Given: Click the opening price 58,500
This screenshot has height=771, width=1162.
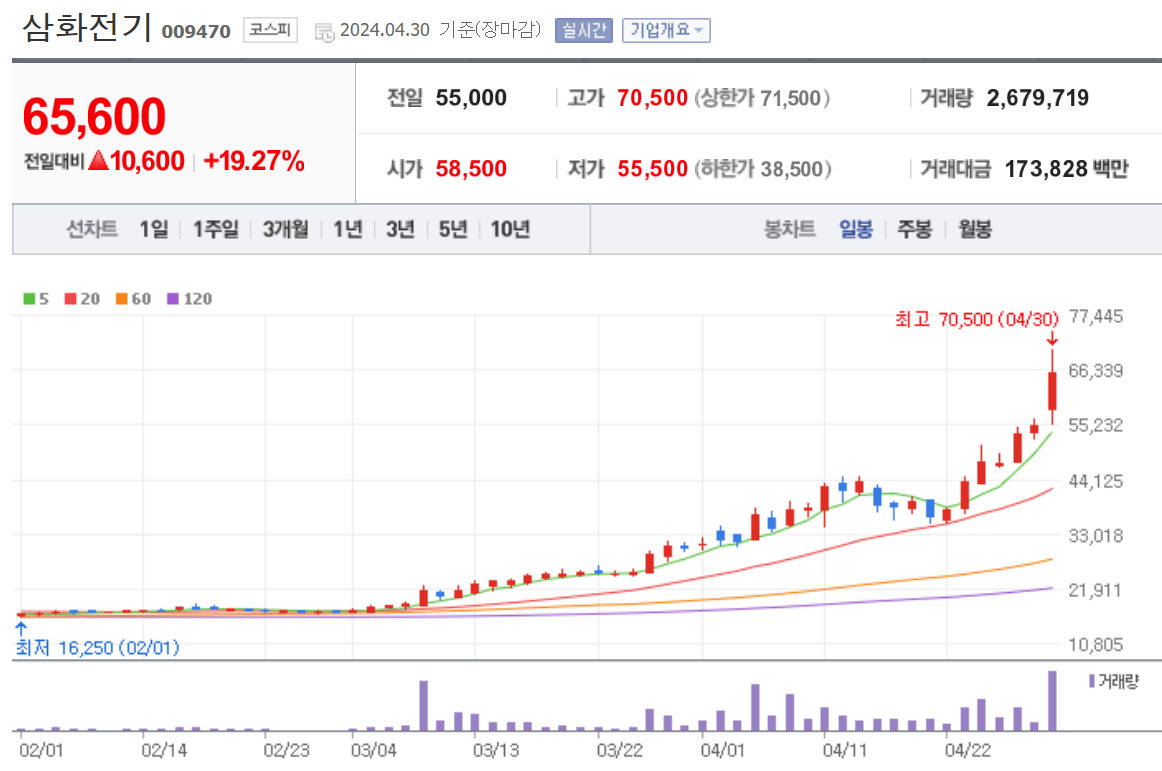Looking at the screenshot, I should pyautogui.click(x=471, y=169).
